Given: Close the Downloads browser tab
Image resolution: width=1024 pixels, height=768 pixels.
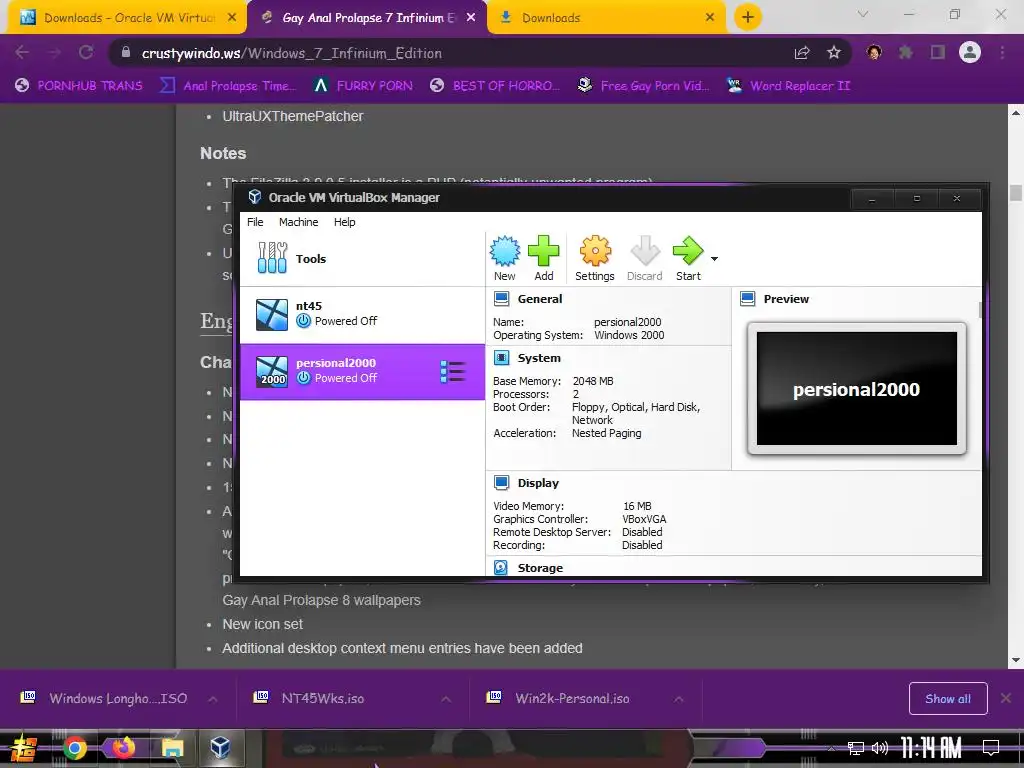Looking at the screenshot, I should [710, 18].
